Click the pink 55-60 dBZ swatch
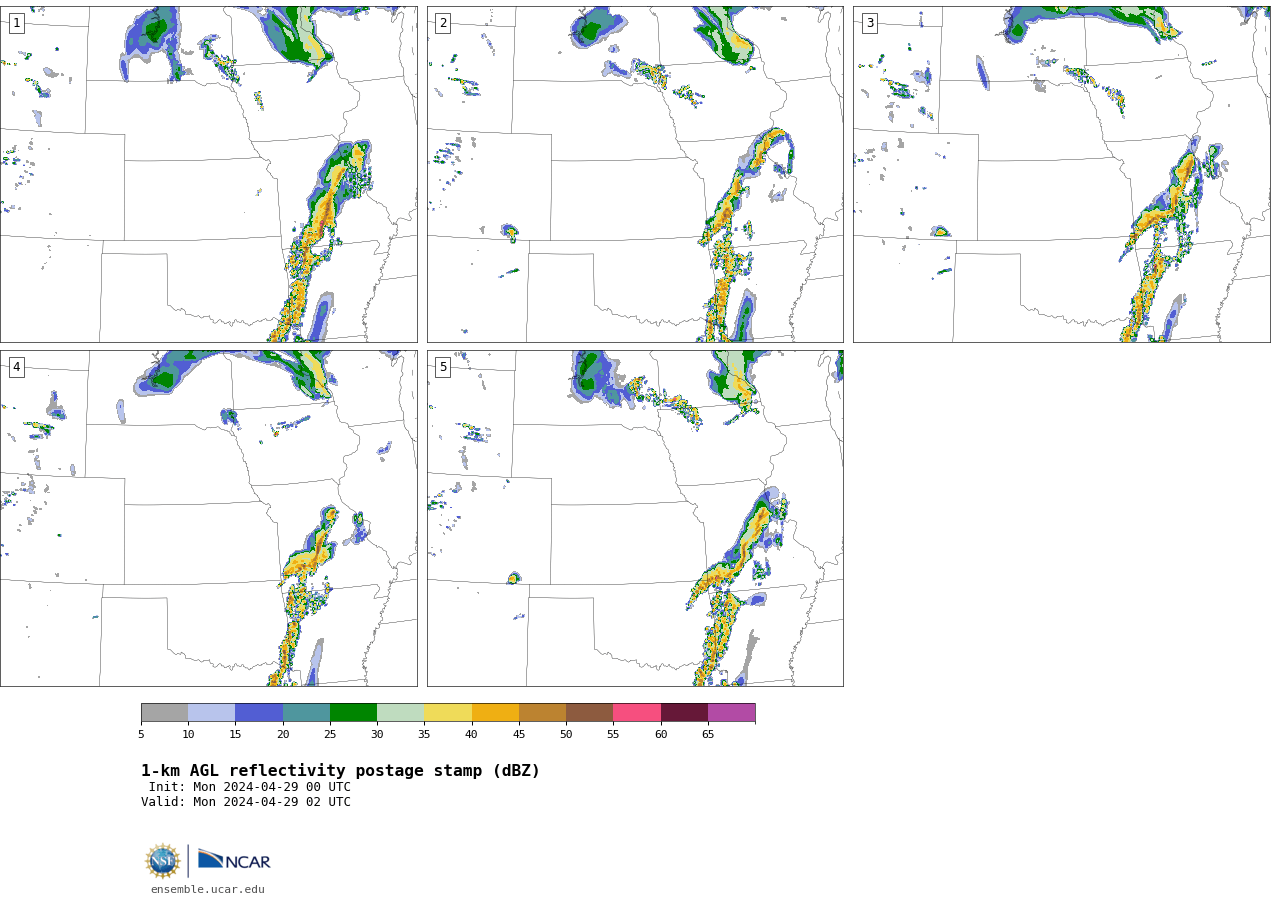This screenshot has height=901, width=1280. [x=637, y=713]
